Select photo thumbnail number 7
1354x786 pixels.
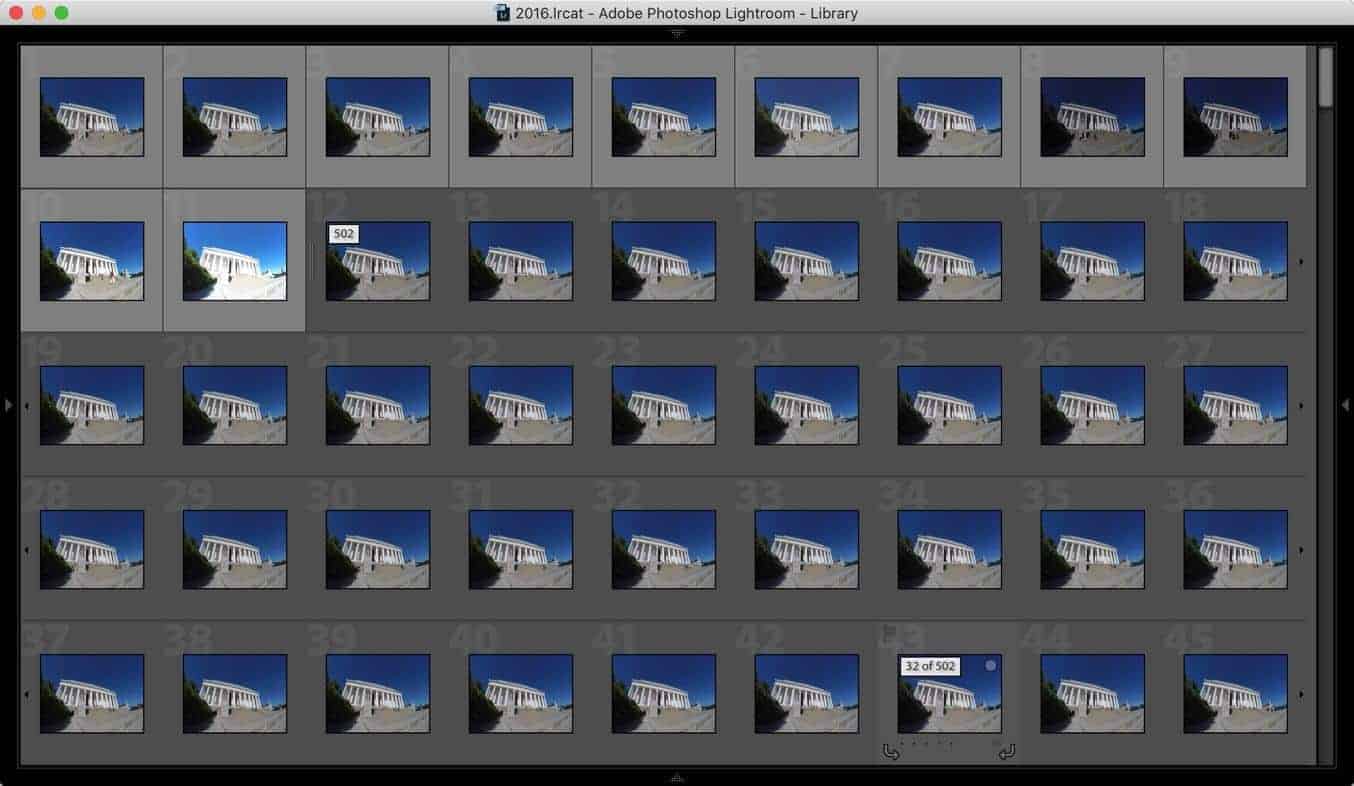coord(950,117)
